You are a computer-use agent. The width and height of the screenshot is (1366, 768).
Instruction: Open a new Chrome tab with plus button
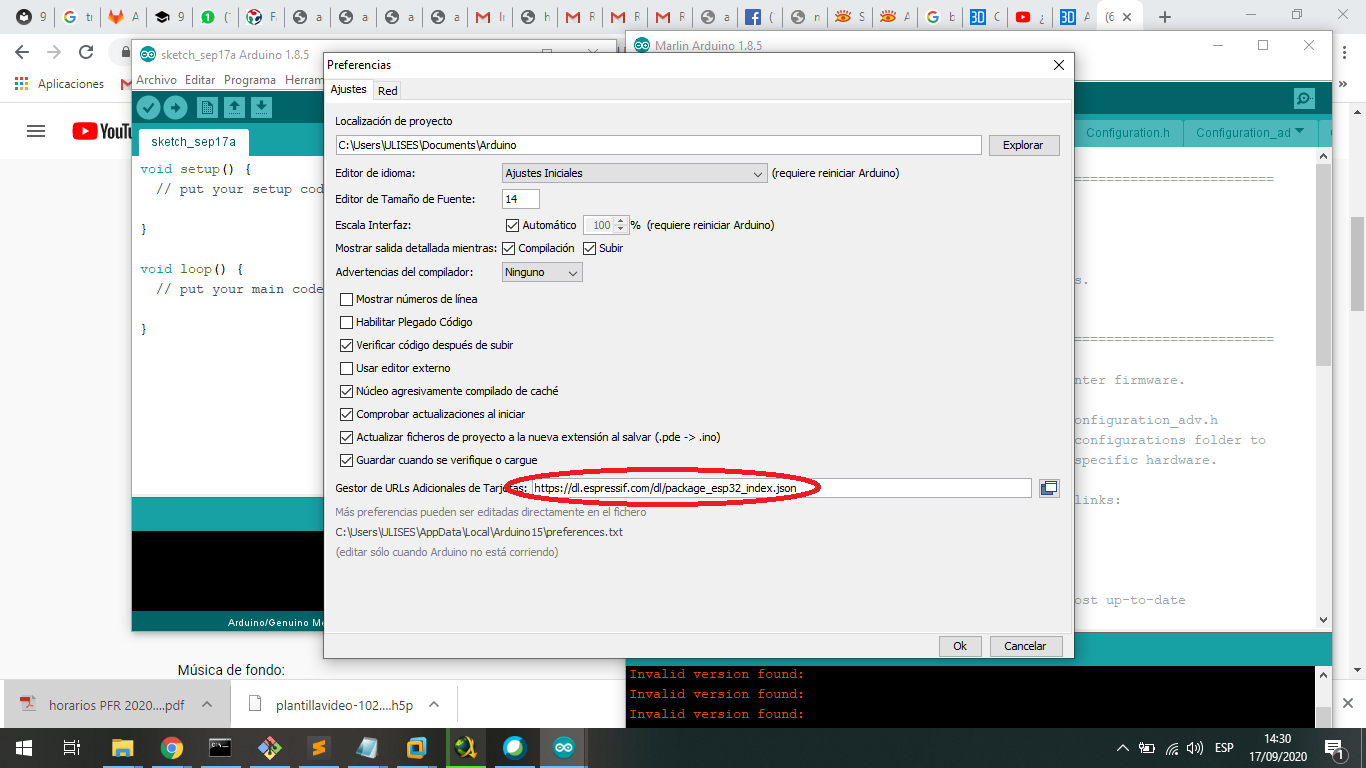(x=1164, y=17)
